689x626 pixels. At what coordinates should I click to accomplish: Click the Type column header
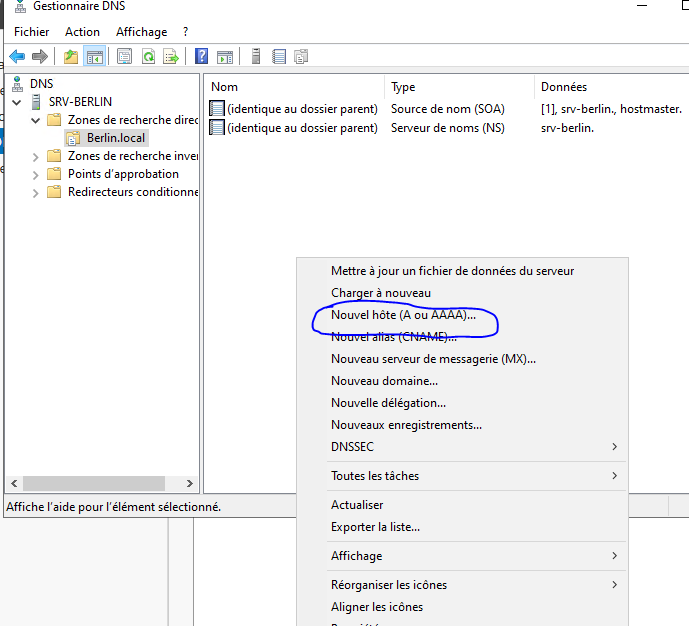pyautogui.click(x=403, y=87)
